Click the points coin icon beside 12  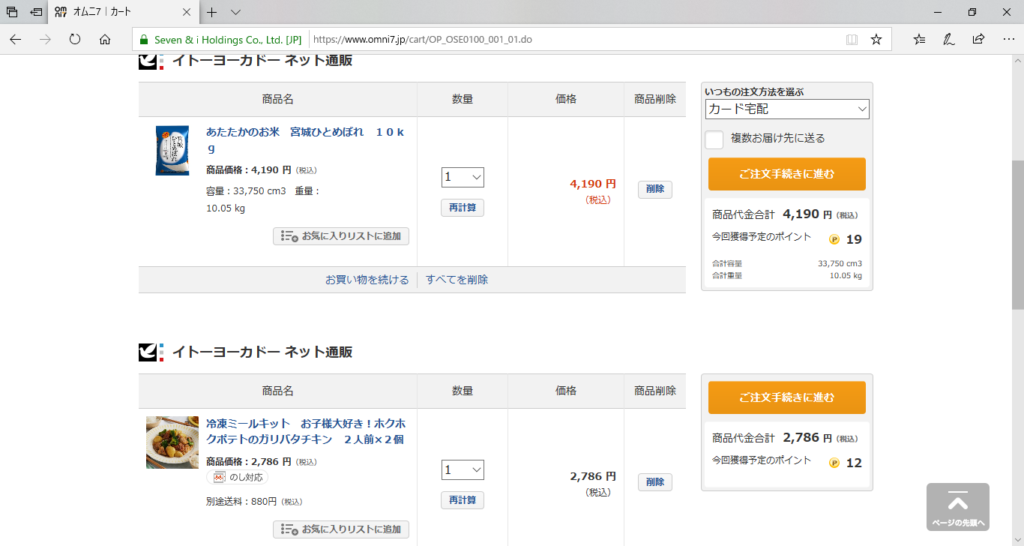click(834, 463)
